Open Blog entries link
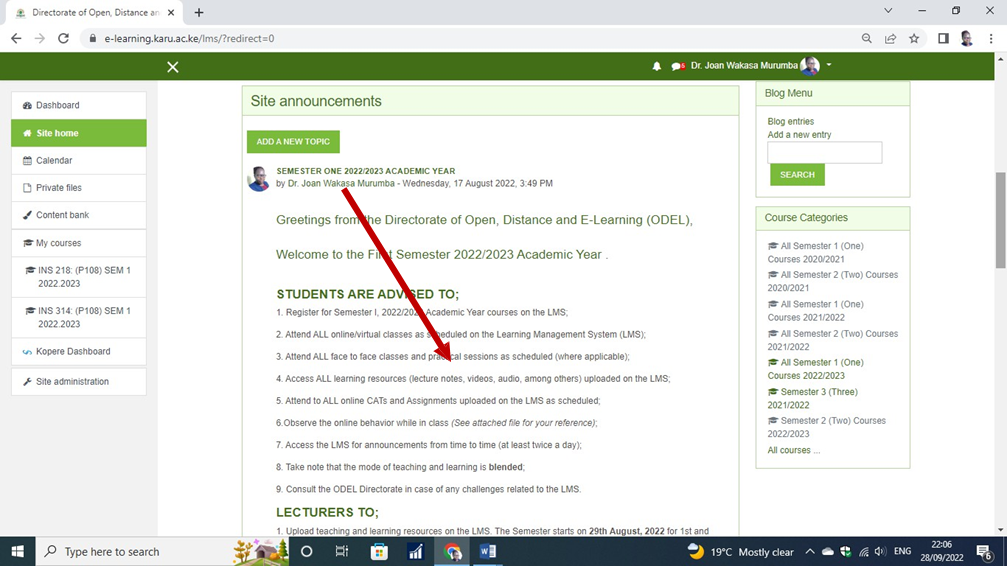The width and height of the screenshot is (1007, 566). point(791,121)
